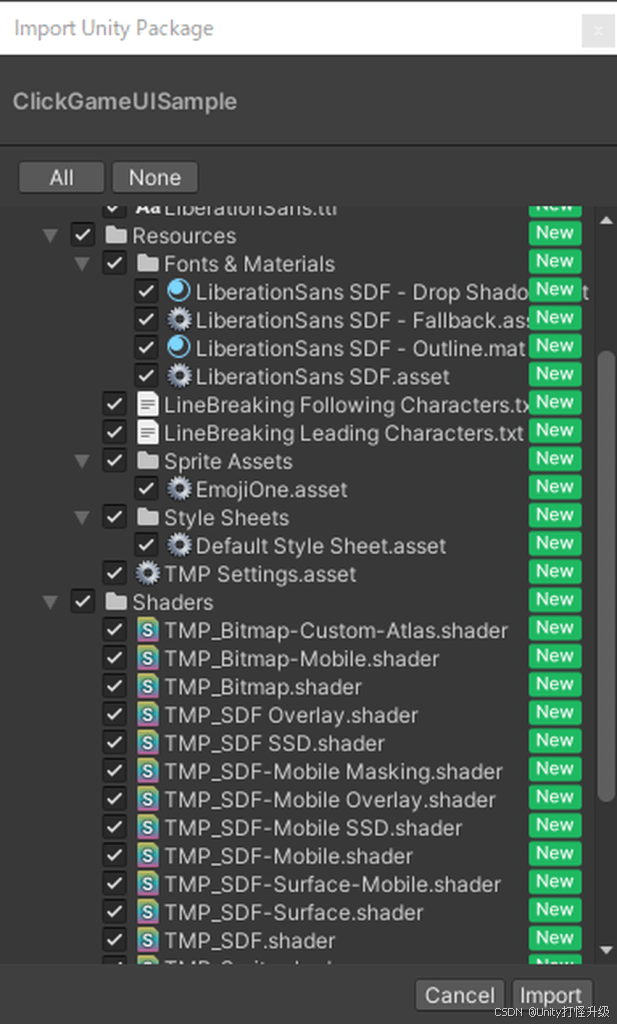Uncheck the TMP_Bitmap-Mobile.shader checkbox
This screenshot has height=1024, width=617.
point(115,658)
